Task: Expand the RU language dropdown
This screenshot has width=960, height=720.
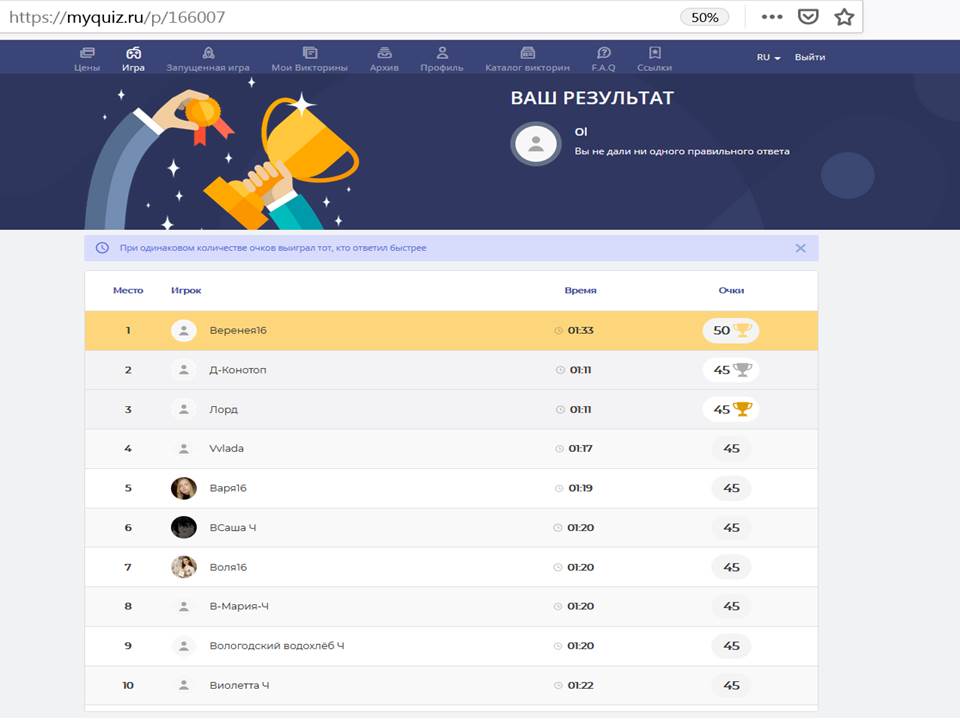Action: click(768, 58)
